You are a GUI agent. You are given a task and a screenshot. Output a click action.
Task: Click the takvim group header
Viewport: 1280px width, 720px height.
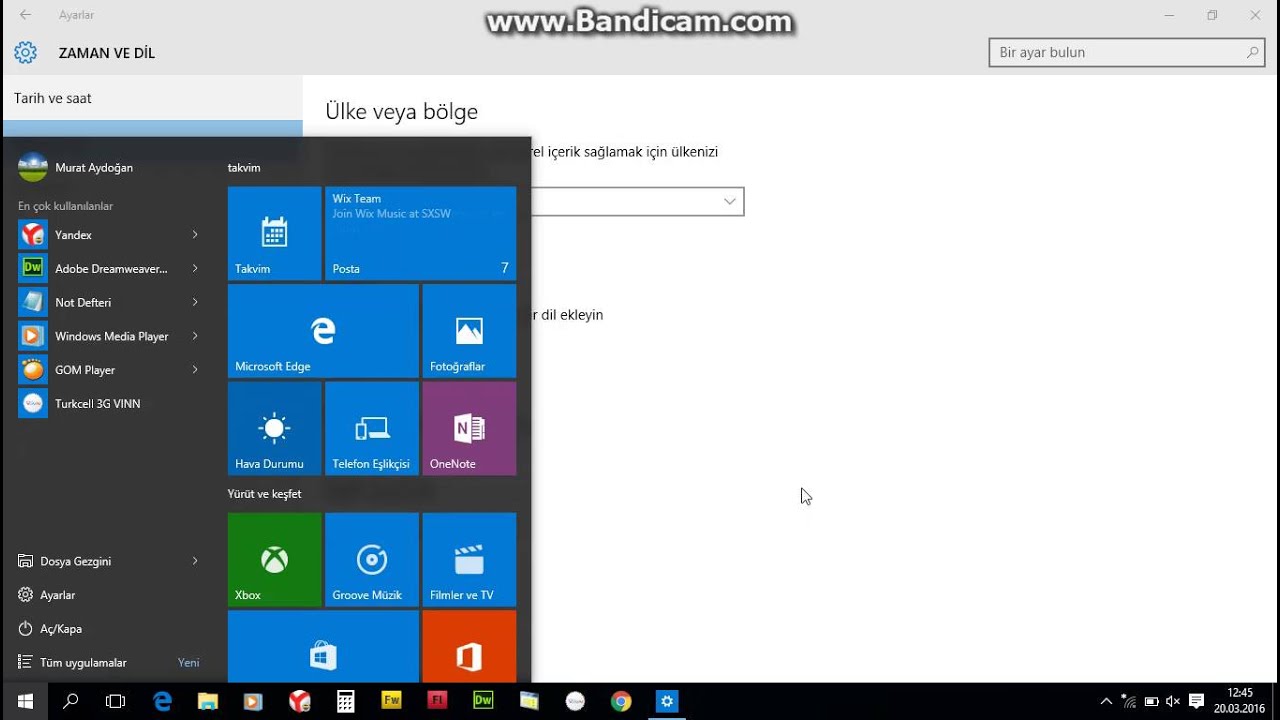tap(244, 168)
